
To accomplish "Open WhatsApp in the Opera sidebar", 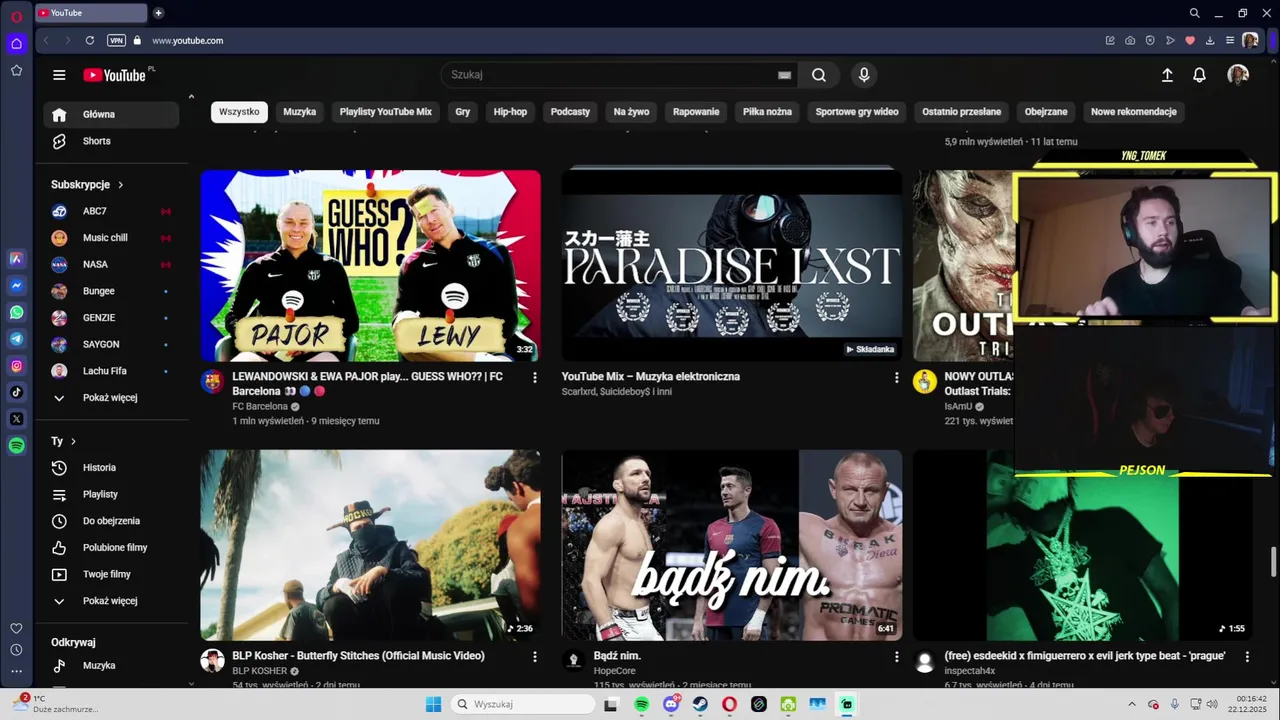I will [16, 312].
